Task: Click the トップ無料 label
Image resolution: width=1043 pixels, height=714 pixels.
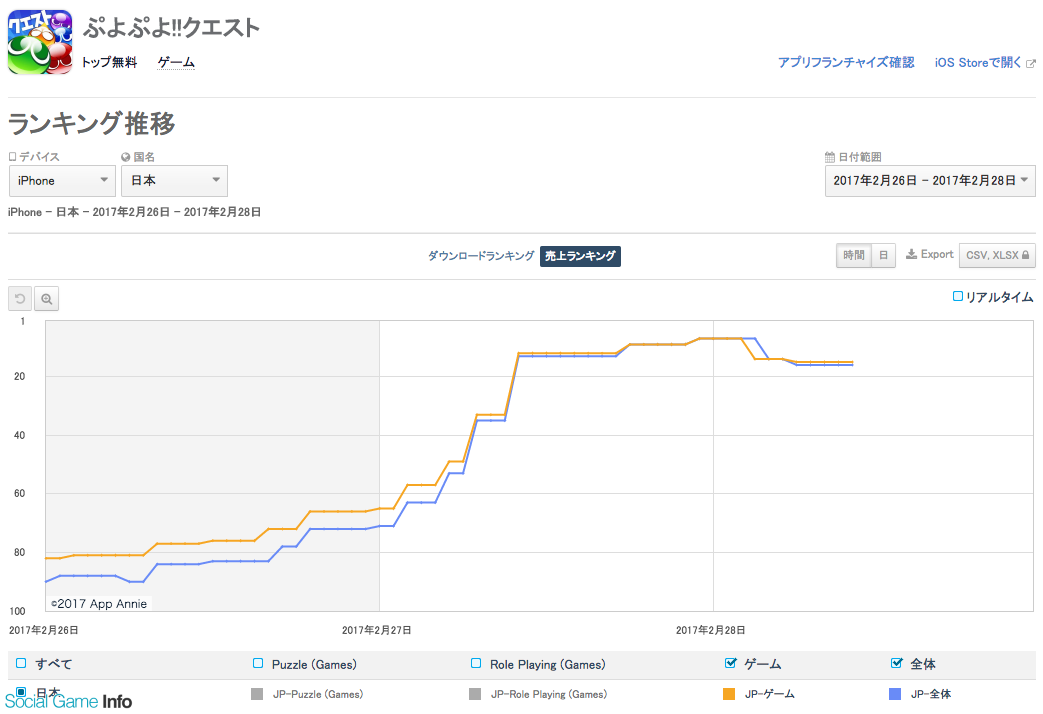Action: pos(110,63)
